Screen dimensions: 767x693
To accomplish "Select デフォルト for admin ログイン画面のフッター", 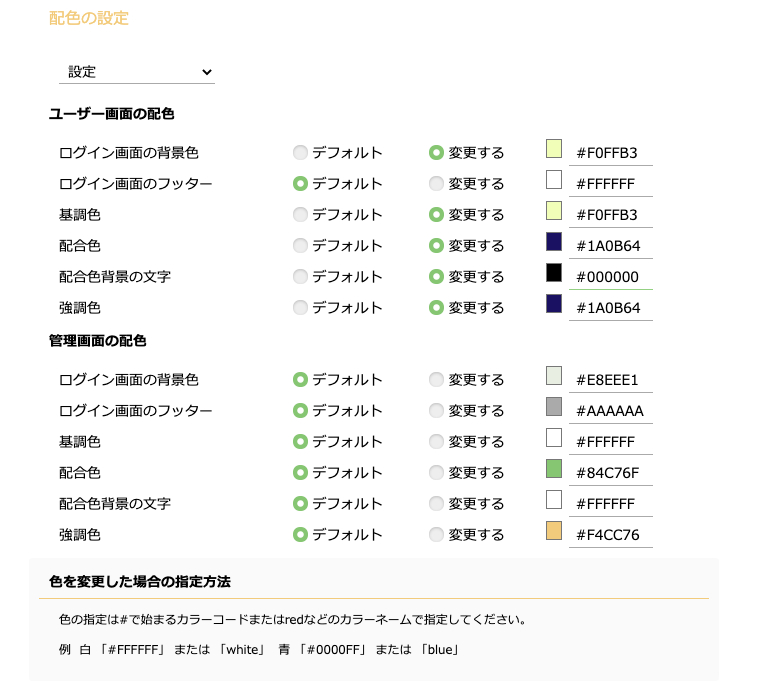I will point(300,410).
